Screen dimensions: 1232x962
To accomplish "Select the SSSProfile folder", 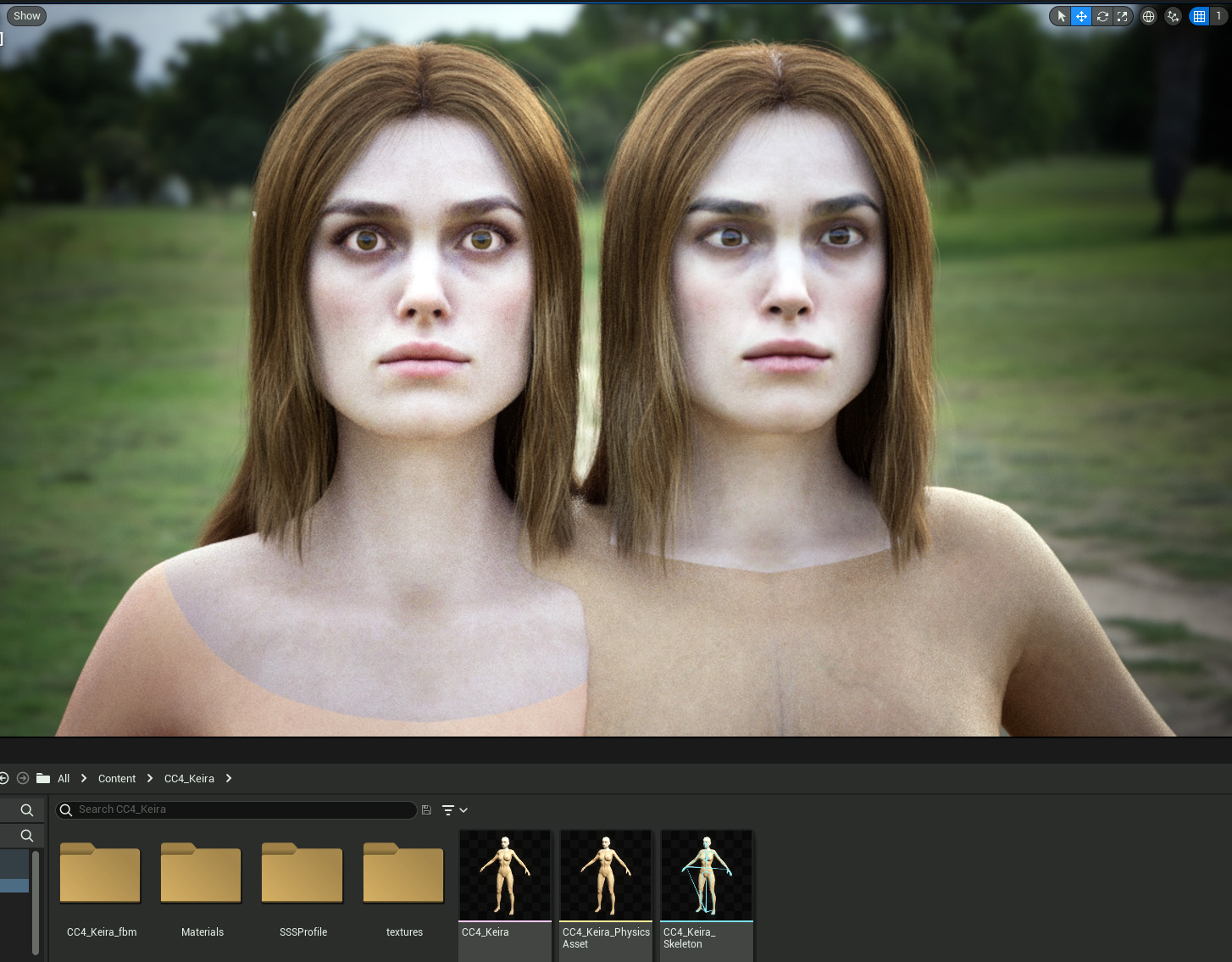I will pyautogui.click(x=302, y=873).
